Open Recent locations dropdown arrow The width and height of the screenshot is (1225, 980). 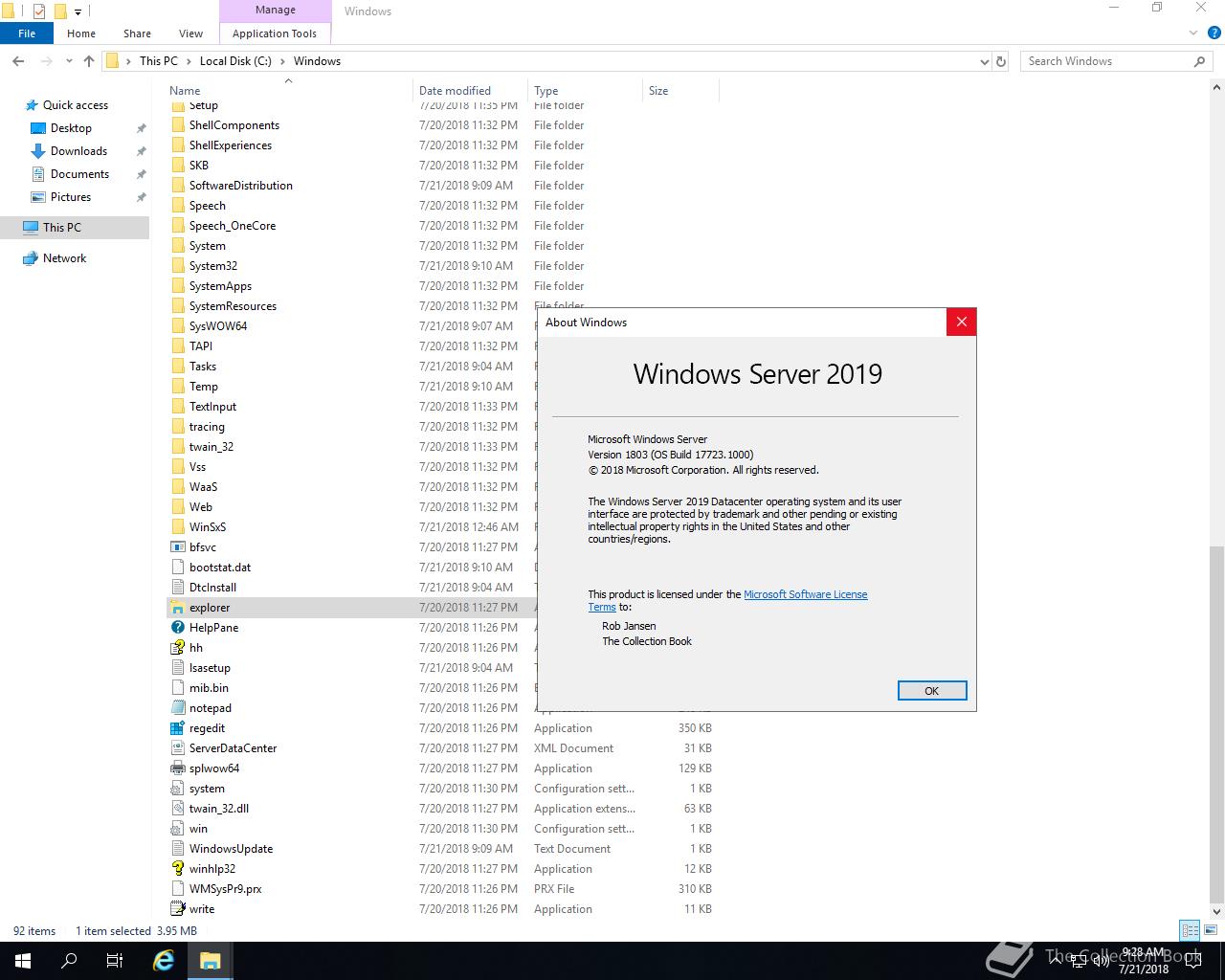tap(69, 61)
